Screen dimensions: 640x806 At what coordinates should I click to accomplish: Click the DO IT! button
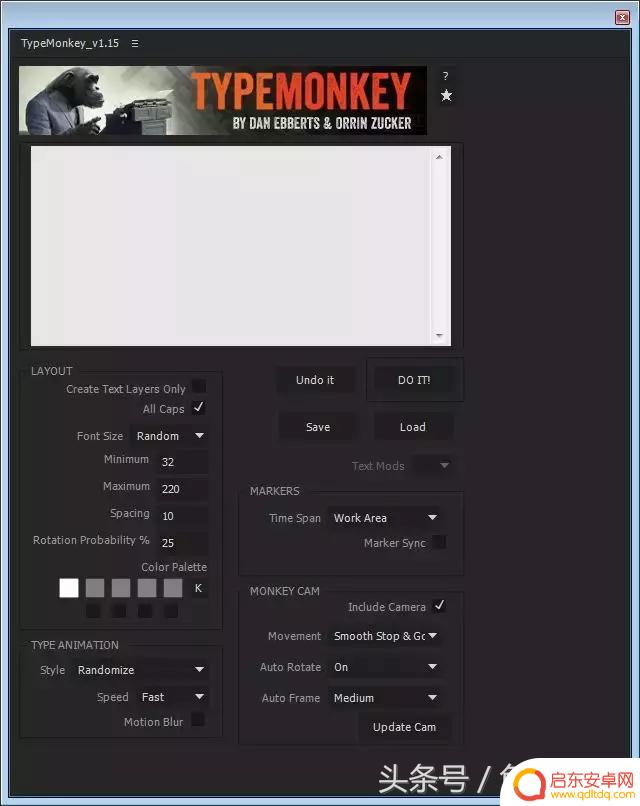point(414,380)
